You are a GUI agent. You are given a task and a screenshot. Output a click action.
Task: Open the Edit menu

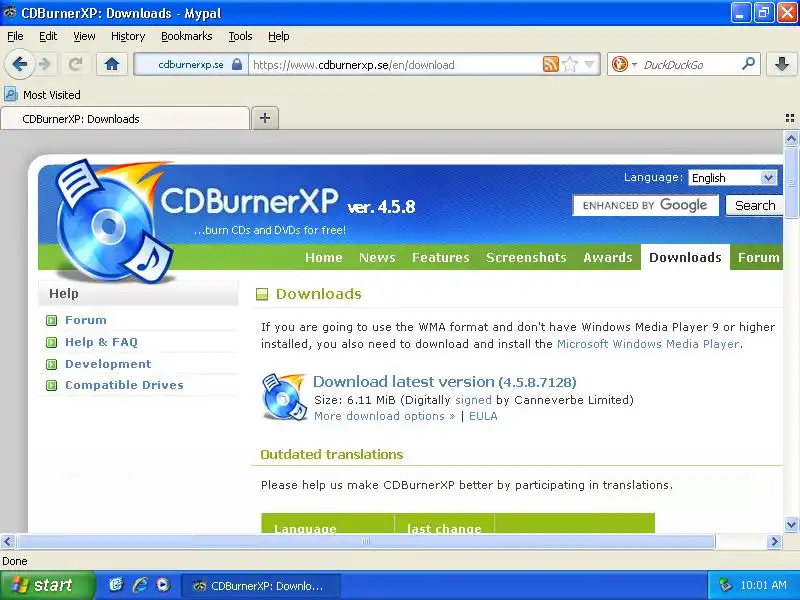coord(48,36)
